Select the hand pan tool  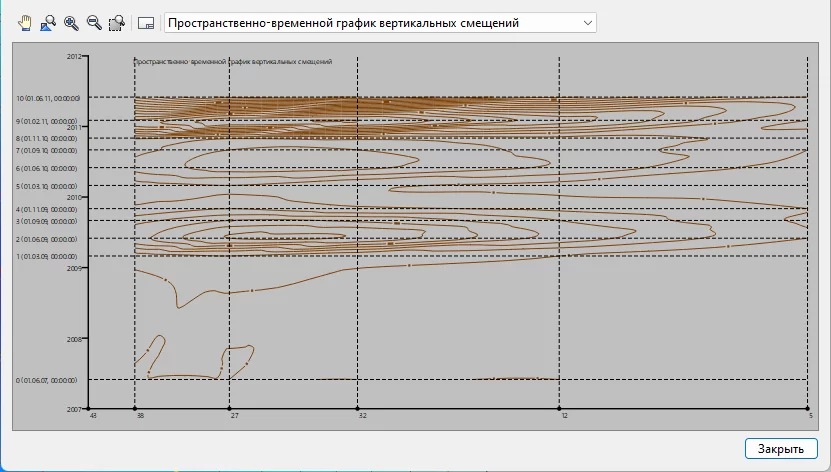[24, 23]
